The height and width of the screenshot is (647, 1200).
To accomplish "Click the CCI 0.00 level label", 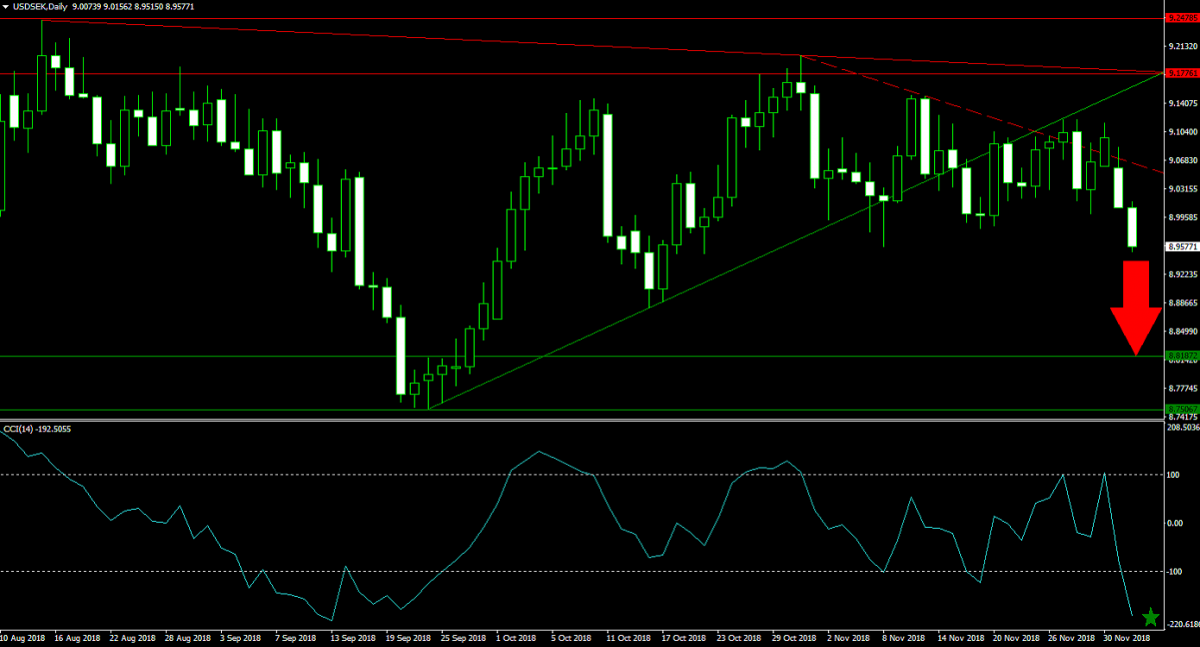I will (x=1177, y=523).
